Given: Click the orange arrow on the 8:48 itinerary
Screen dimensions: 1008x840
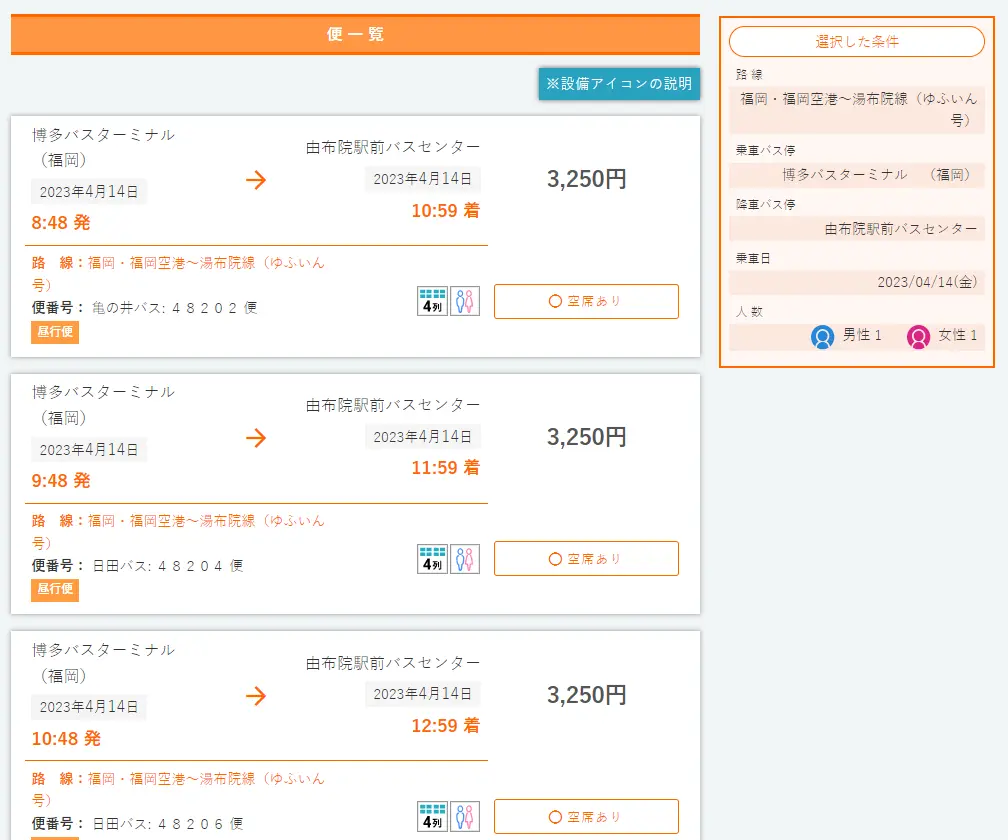Looking at the screenshot, I should click(x=257, y=180).
